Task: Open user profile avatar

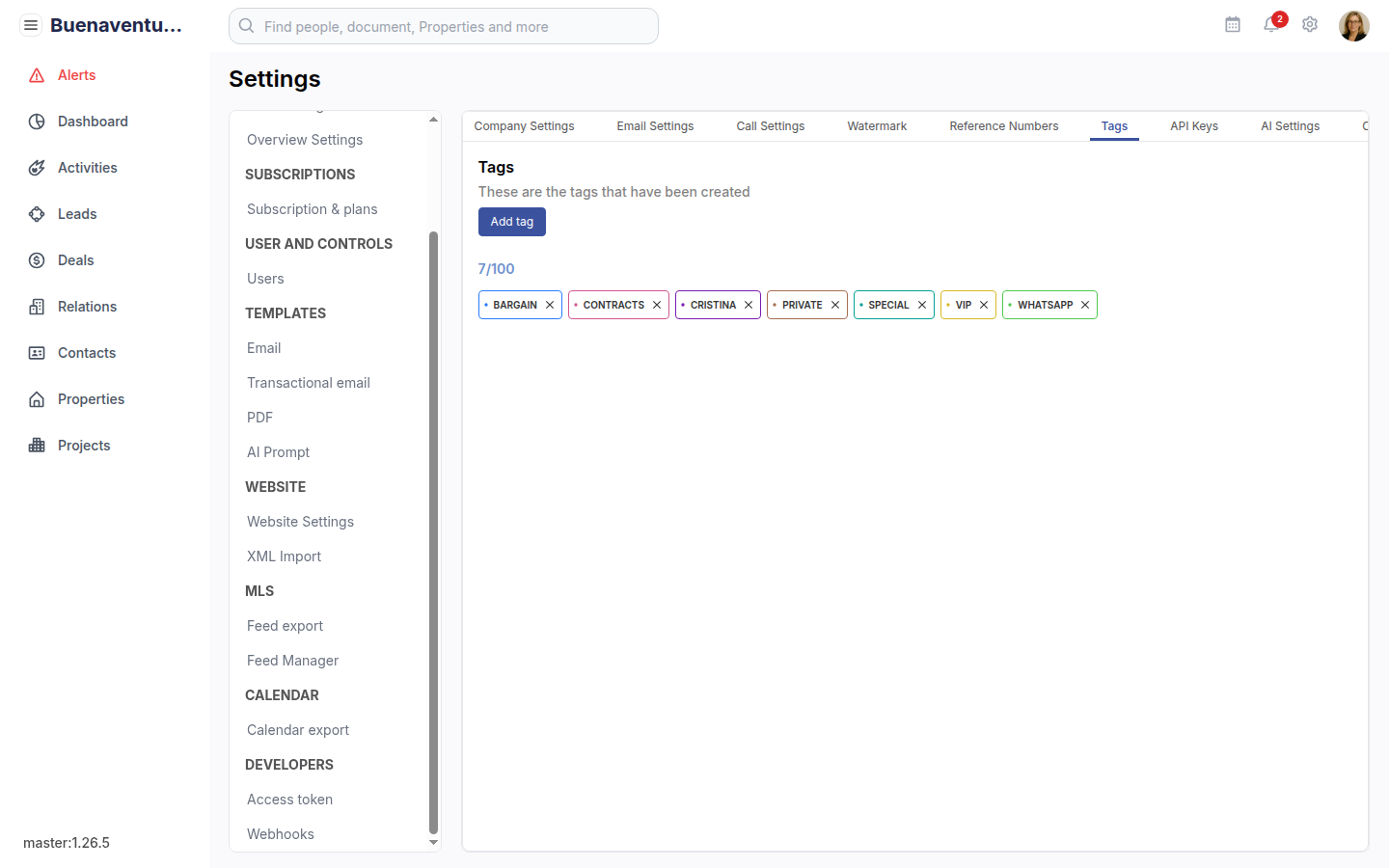Action: pos(1354,26)
